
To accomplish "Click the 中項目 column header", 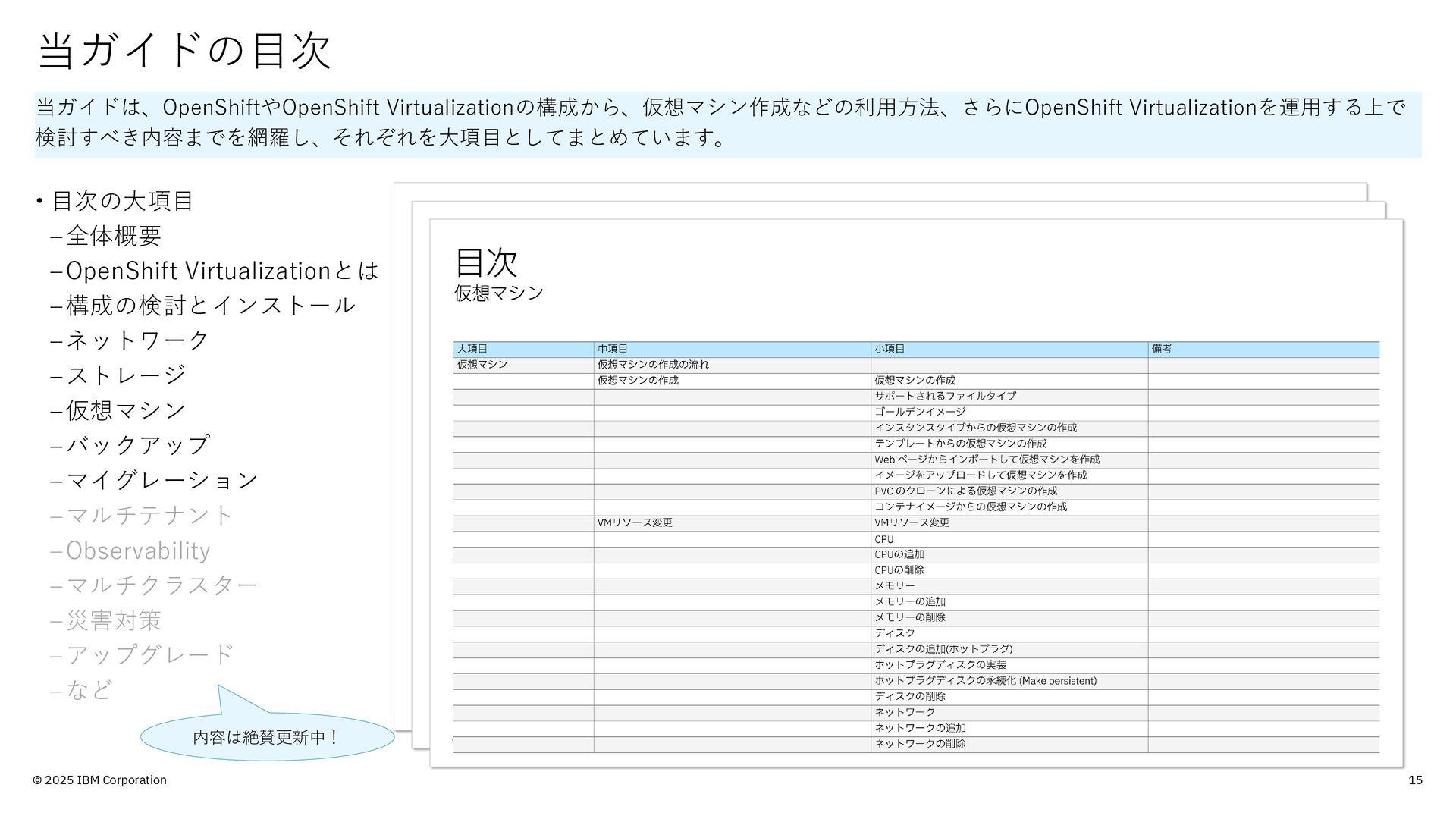I will [613, 349].
